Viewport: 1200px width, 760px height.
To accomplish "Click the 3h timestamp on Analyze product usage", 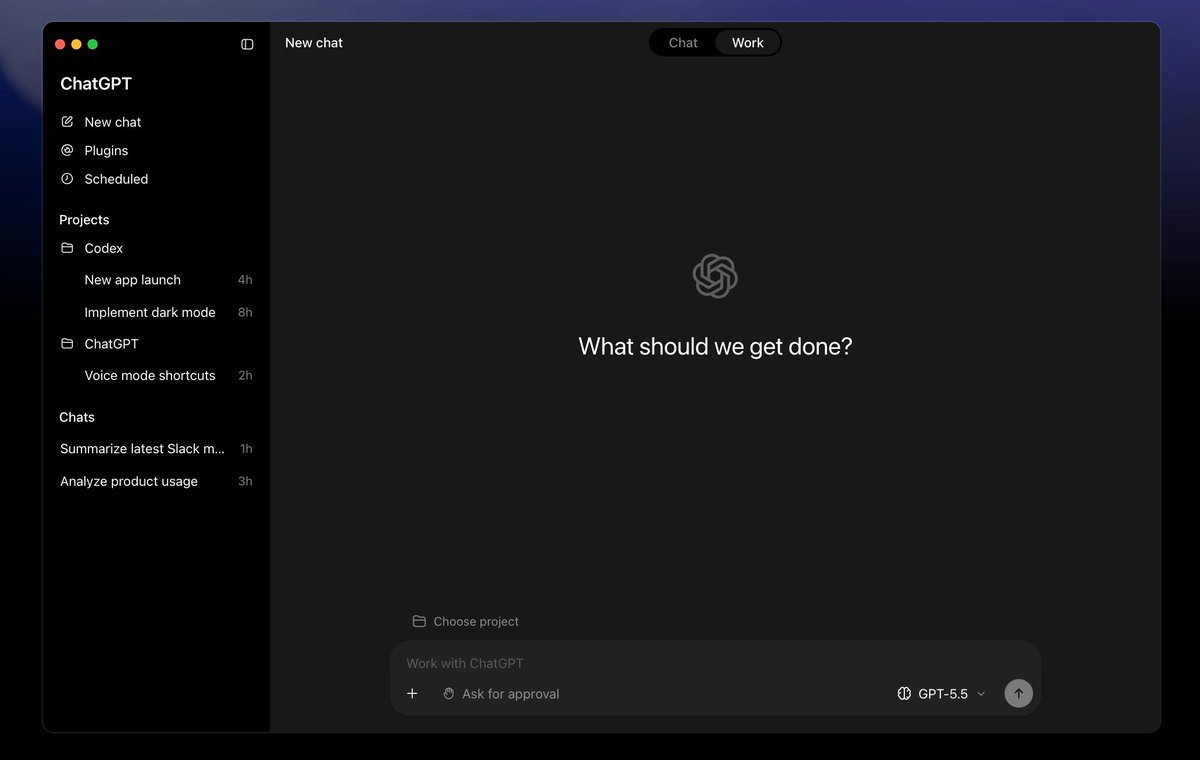I will tap(245, 481).
